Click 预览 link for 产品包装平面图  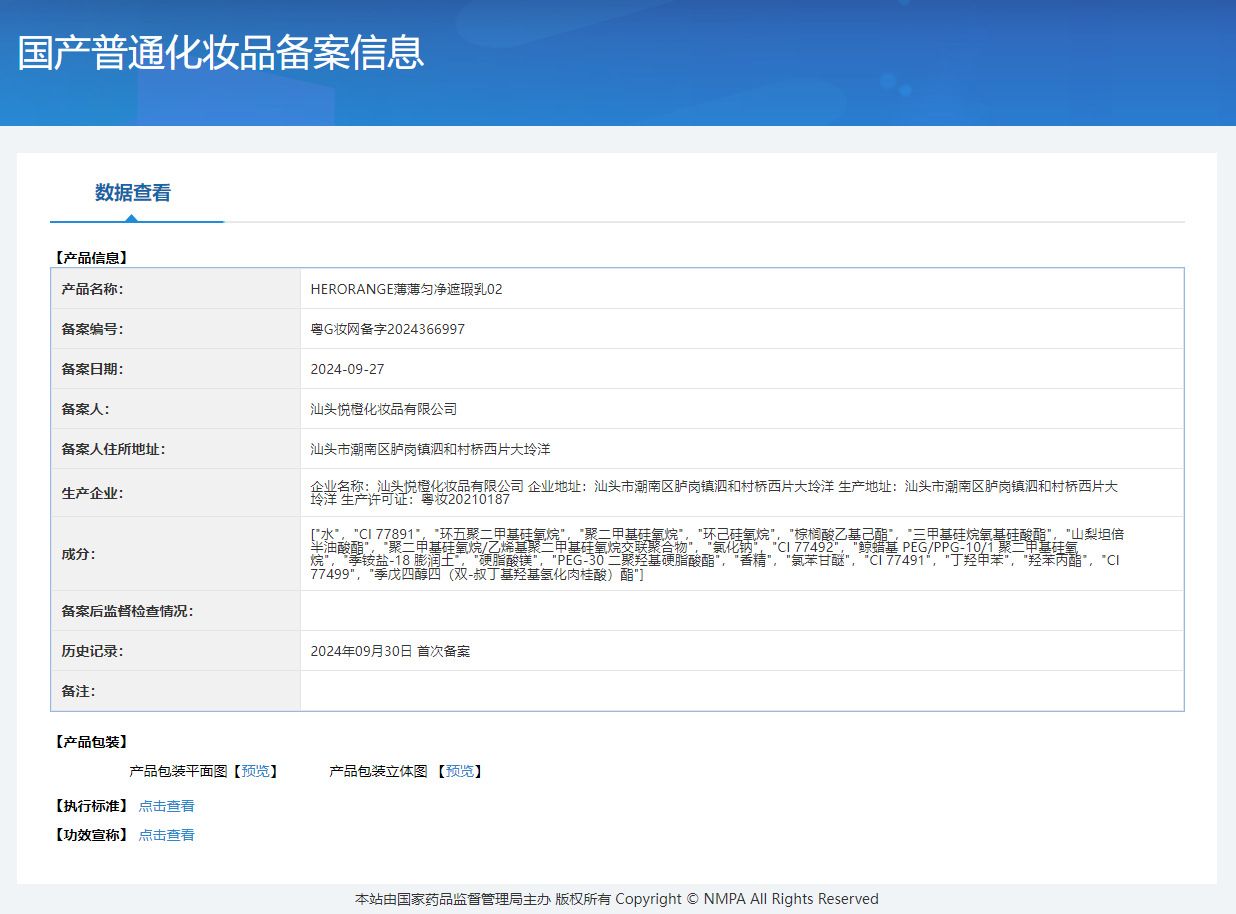[255, 771]
